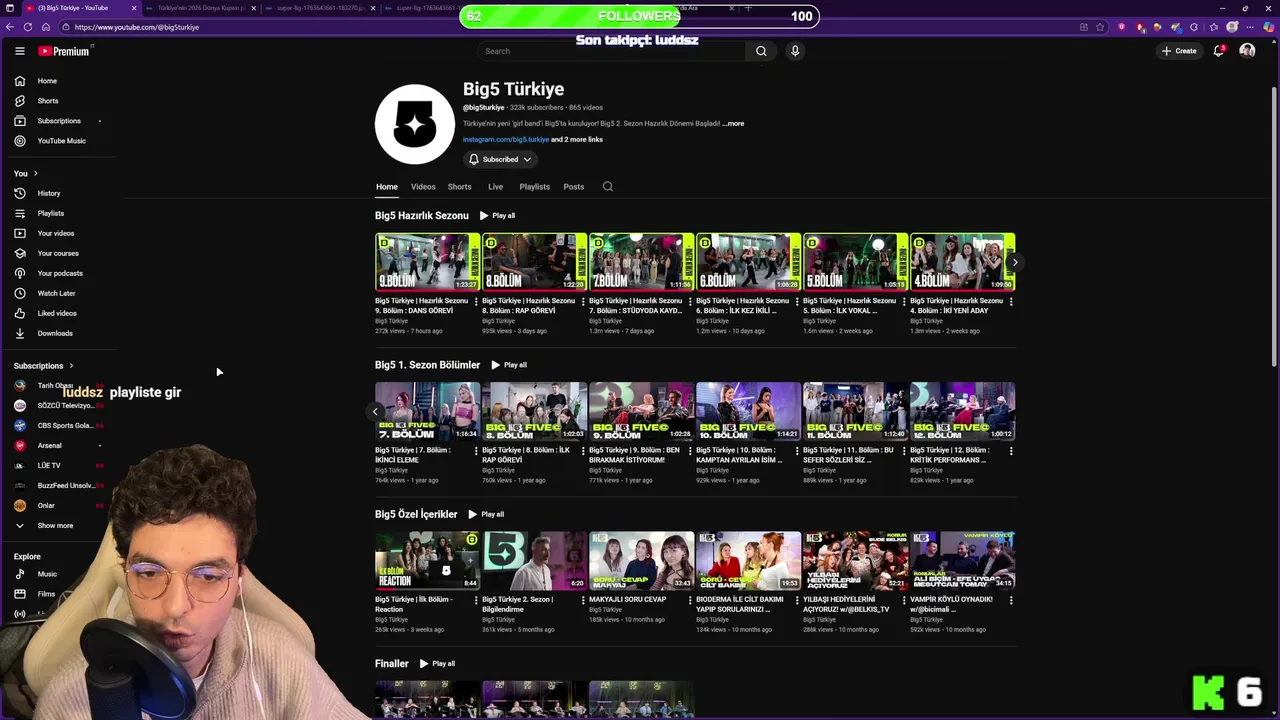Open options for 12. Bölüm video
Viewport: 1280px width, 720px height.
(x=1011, y=451)
